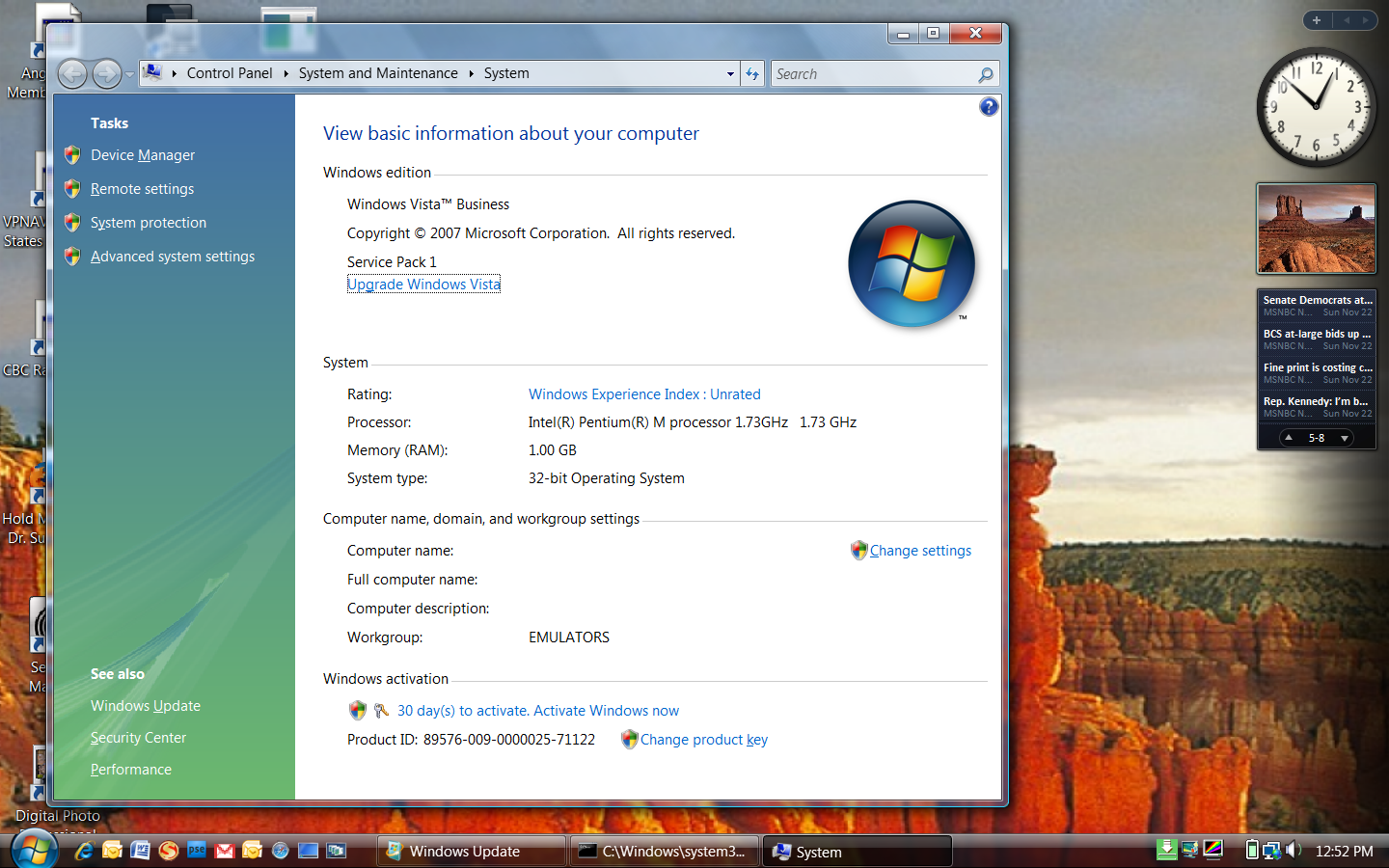Image resolution: width=1389 pixels, height=868 pixels.
Task: Open Remote settings task link
Action: point(142,189)
